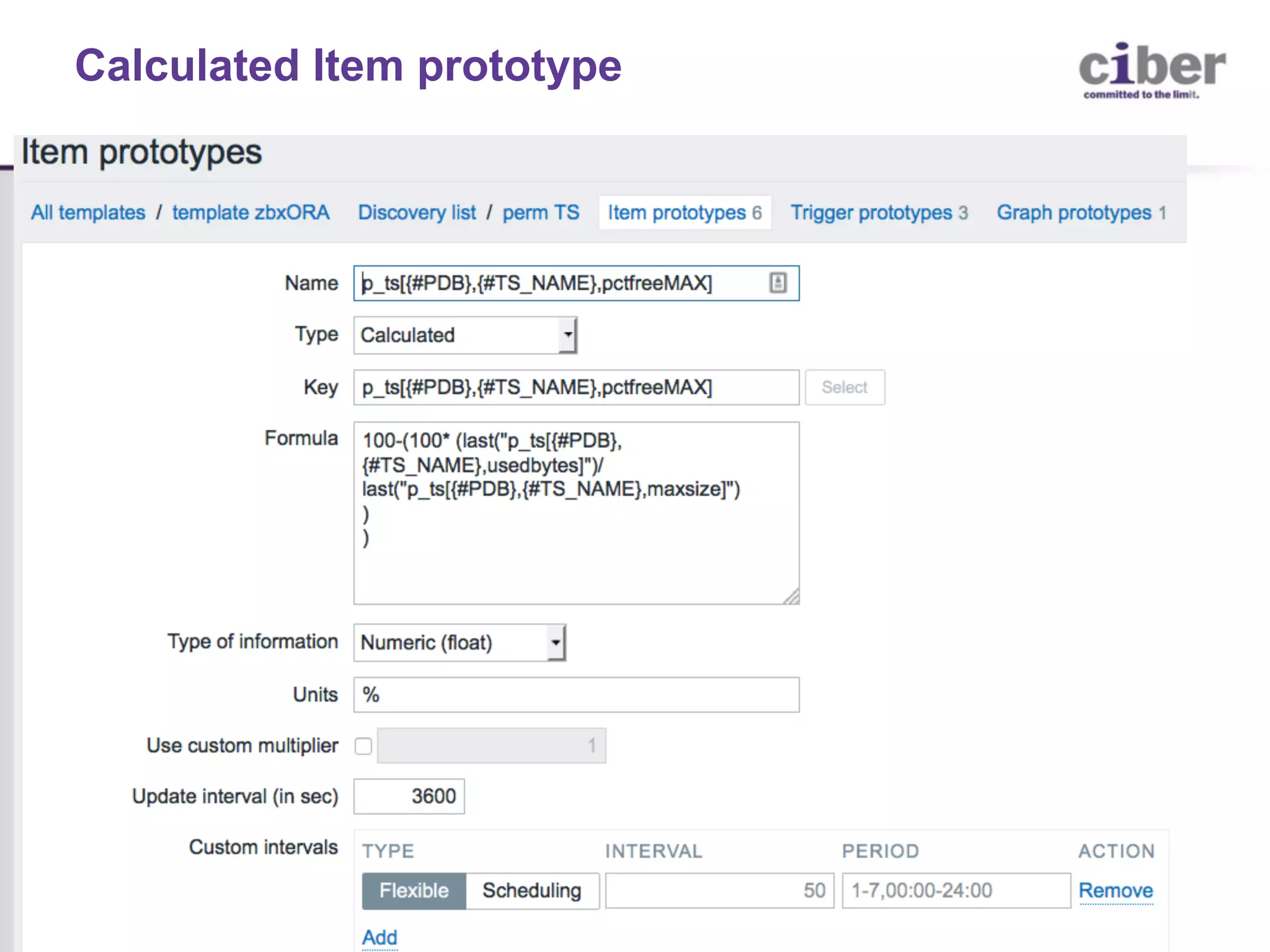Switch to Trigger prototypes tab
Image resolution: width=1270 pixels, height=952 pixels.
pos(879,213)
